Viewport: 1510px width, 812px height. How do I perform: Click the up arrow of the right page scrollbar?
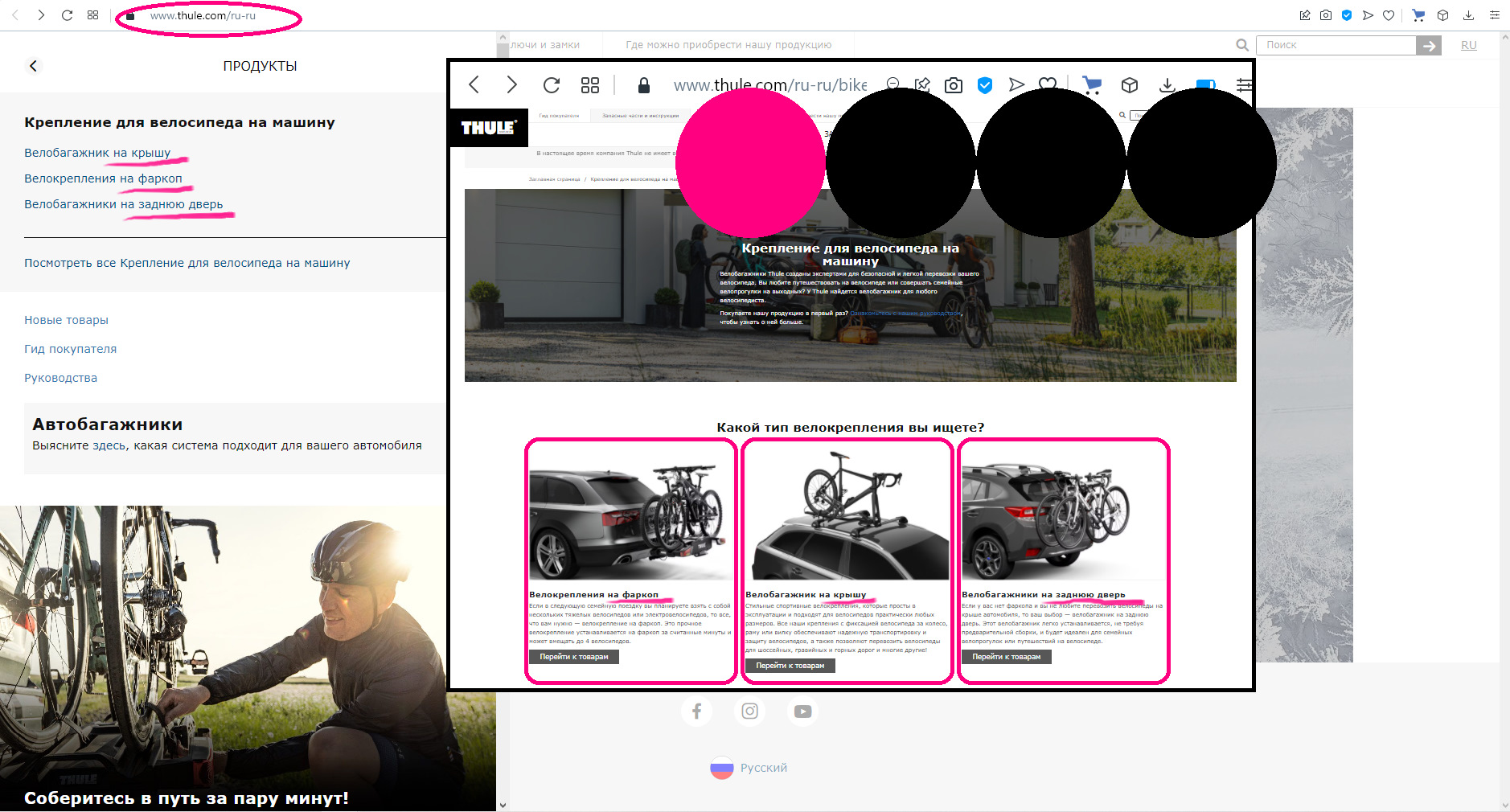1504,37
